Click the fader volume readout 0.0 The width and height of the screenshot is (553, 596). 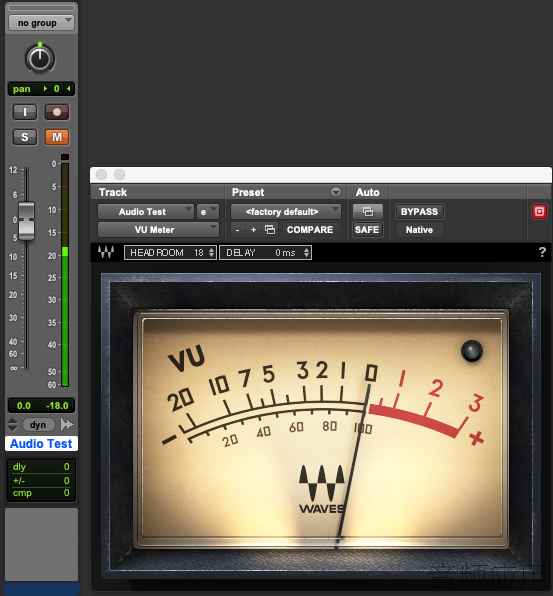point(24,406)
